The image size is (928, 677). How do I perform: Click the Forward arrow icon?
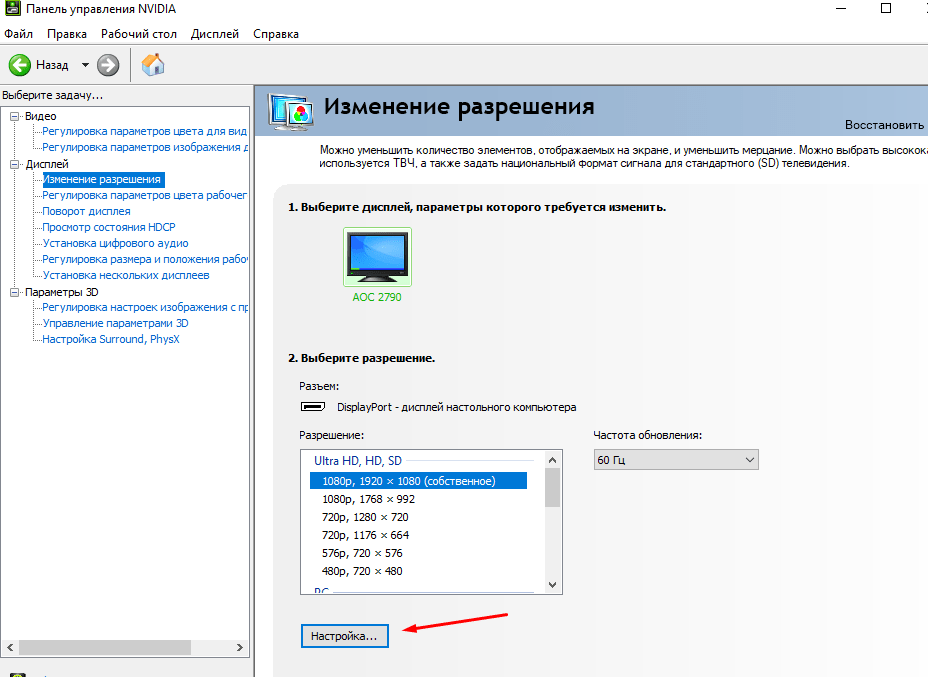click(x=108, y=65)
